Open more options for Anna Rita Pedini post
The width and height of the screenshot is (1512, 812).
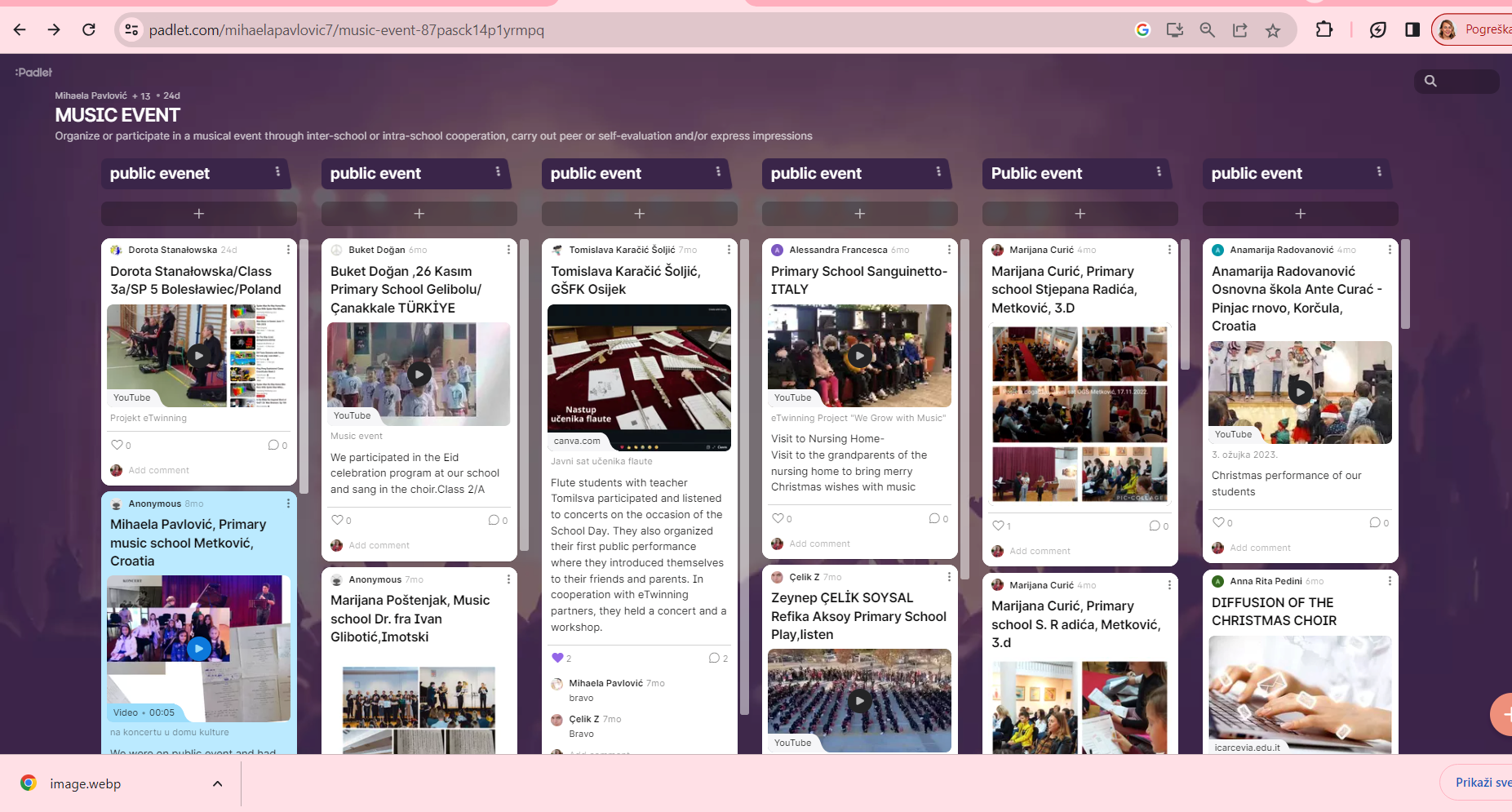[1390, 581]
